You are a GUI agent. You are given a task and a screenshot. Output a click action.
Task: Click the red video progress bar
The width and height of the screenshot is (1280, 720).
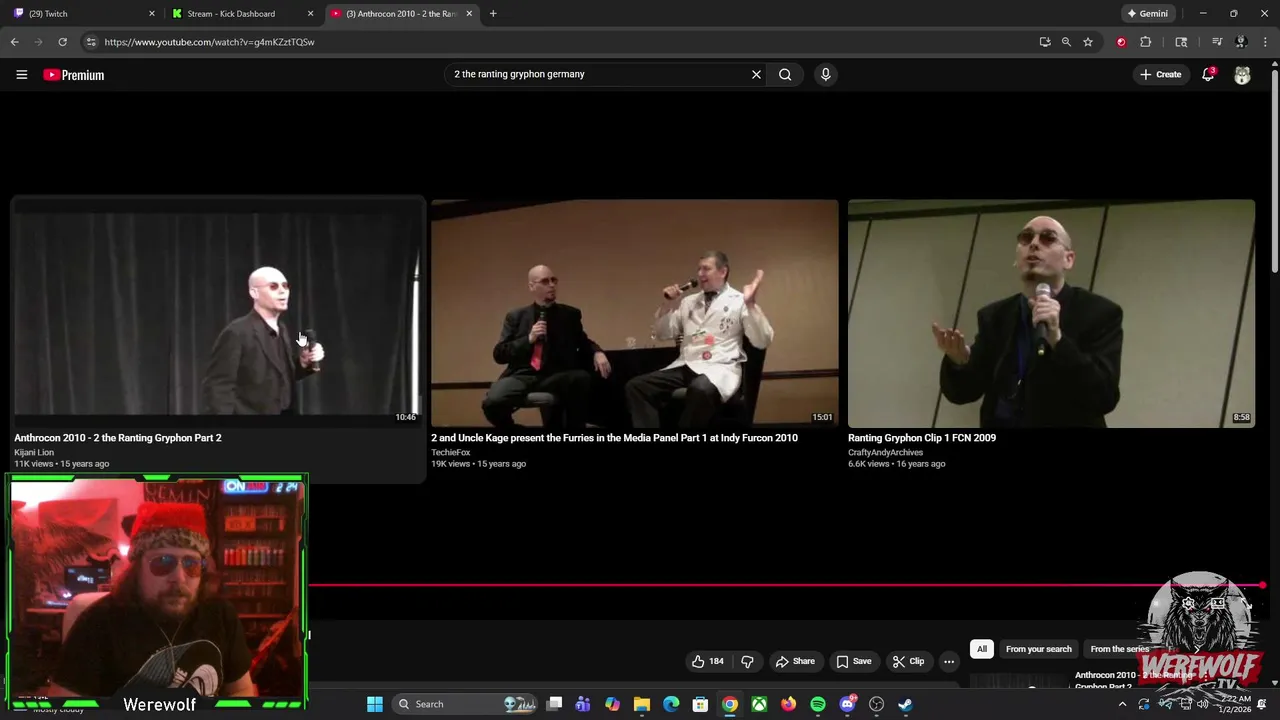coord(785,585)
